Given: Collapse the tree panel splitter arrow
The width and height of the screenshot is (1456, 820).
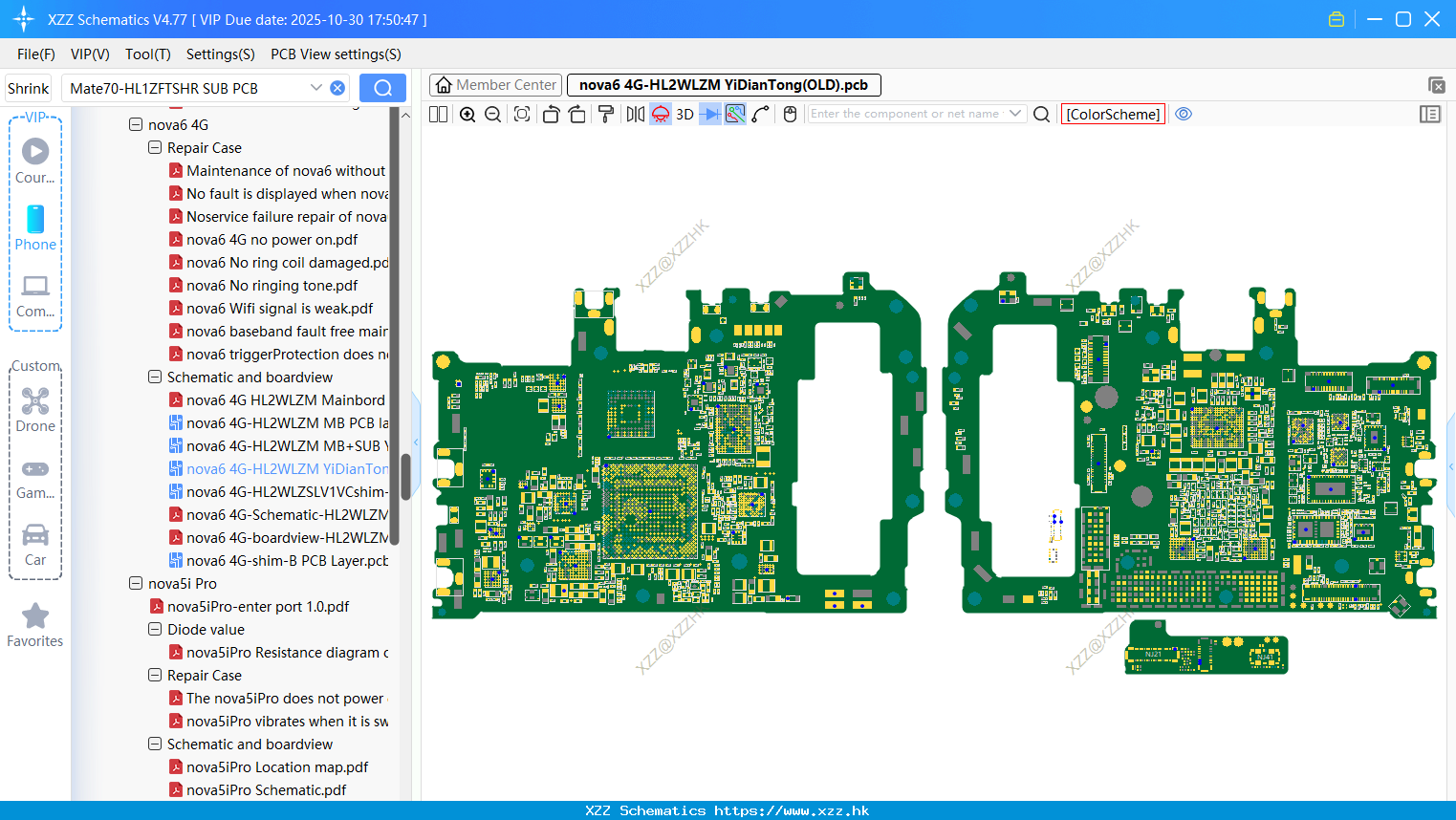Looking at the screenshot, I should pyautogui.click(x=416, y=442).
